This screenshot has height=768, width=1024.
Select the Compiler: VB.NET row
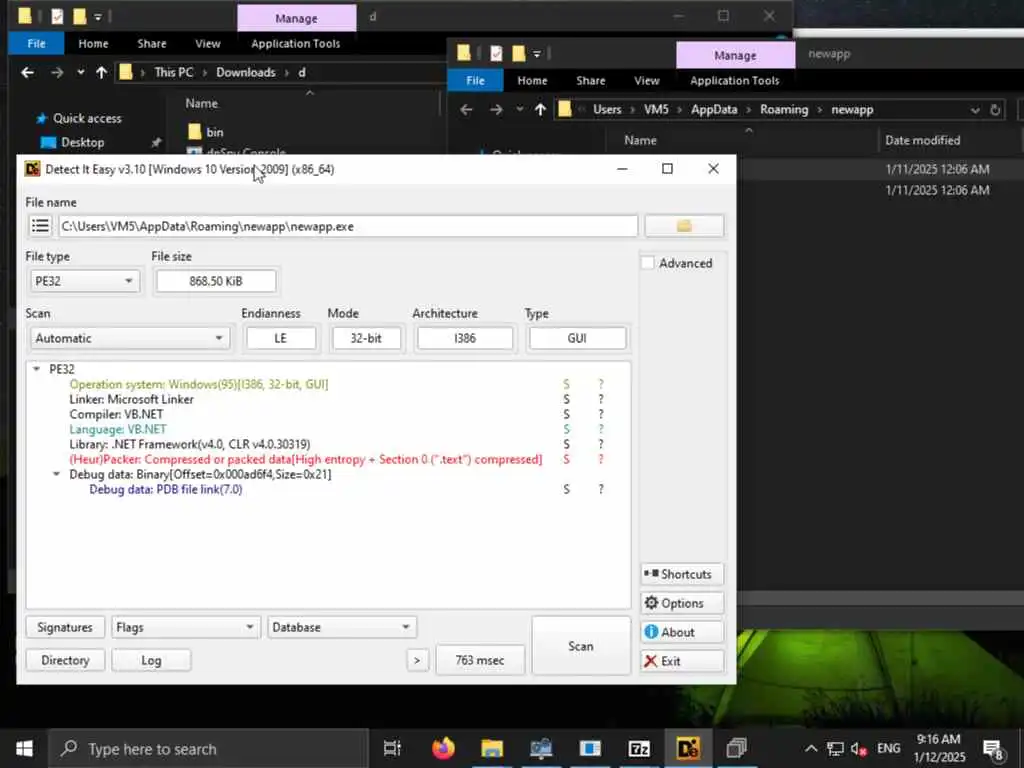tap(116, 414)
